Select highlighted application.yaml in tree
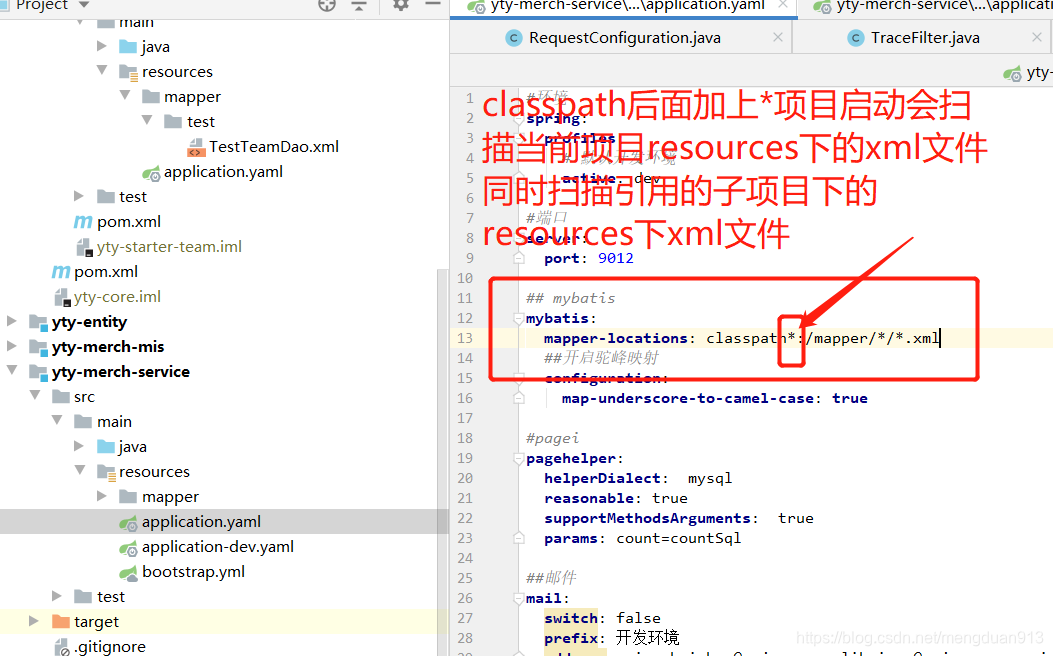 [x=201, y=522]
